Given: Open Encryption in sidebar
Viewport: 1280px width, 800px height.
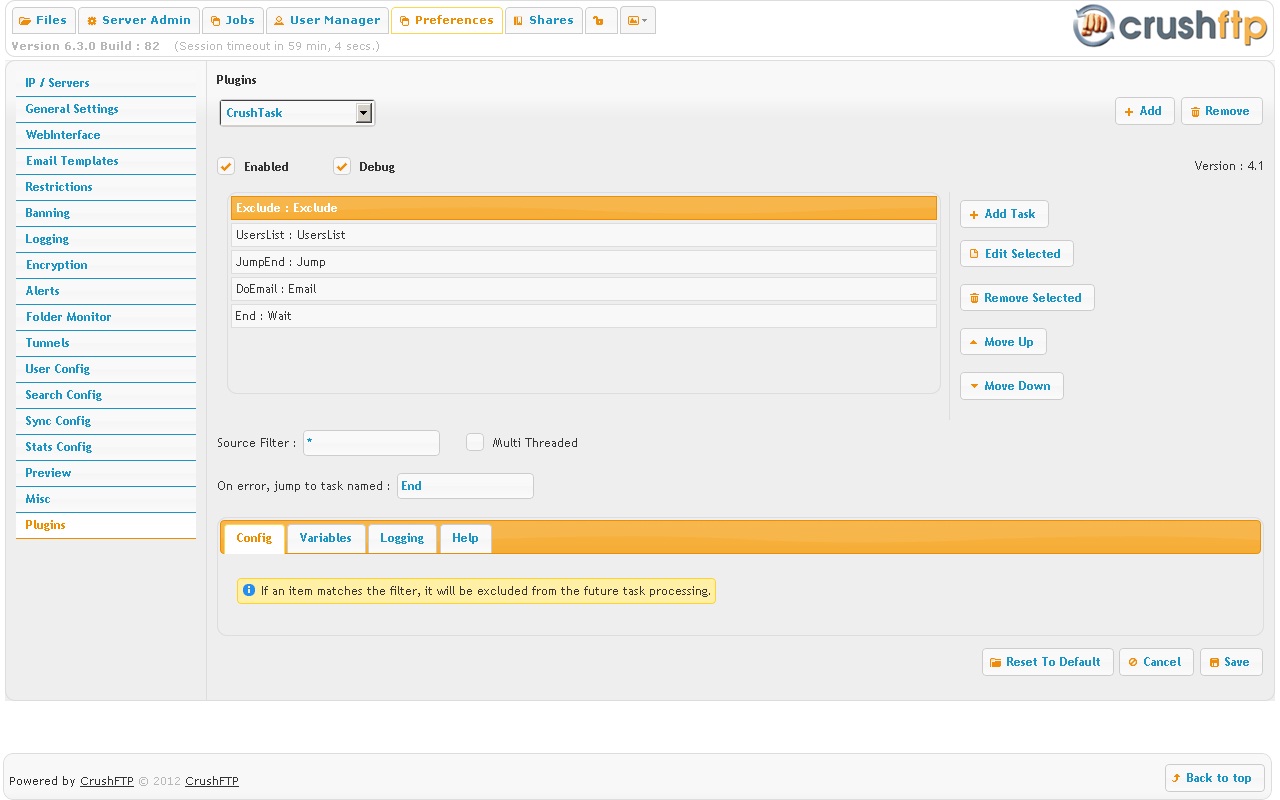Looking at the screenshot, I should point(106,265).
